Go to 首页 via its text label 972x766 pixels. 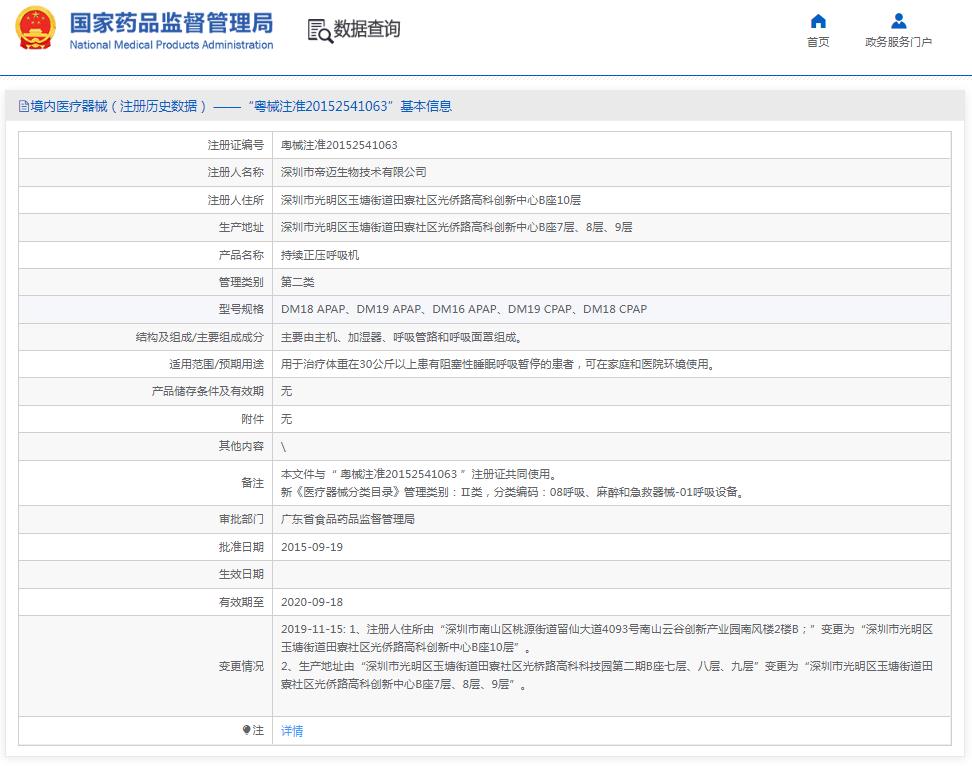pyautogui.click(x=818, y=42)
